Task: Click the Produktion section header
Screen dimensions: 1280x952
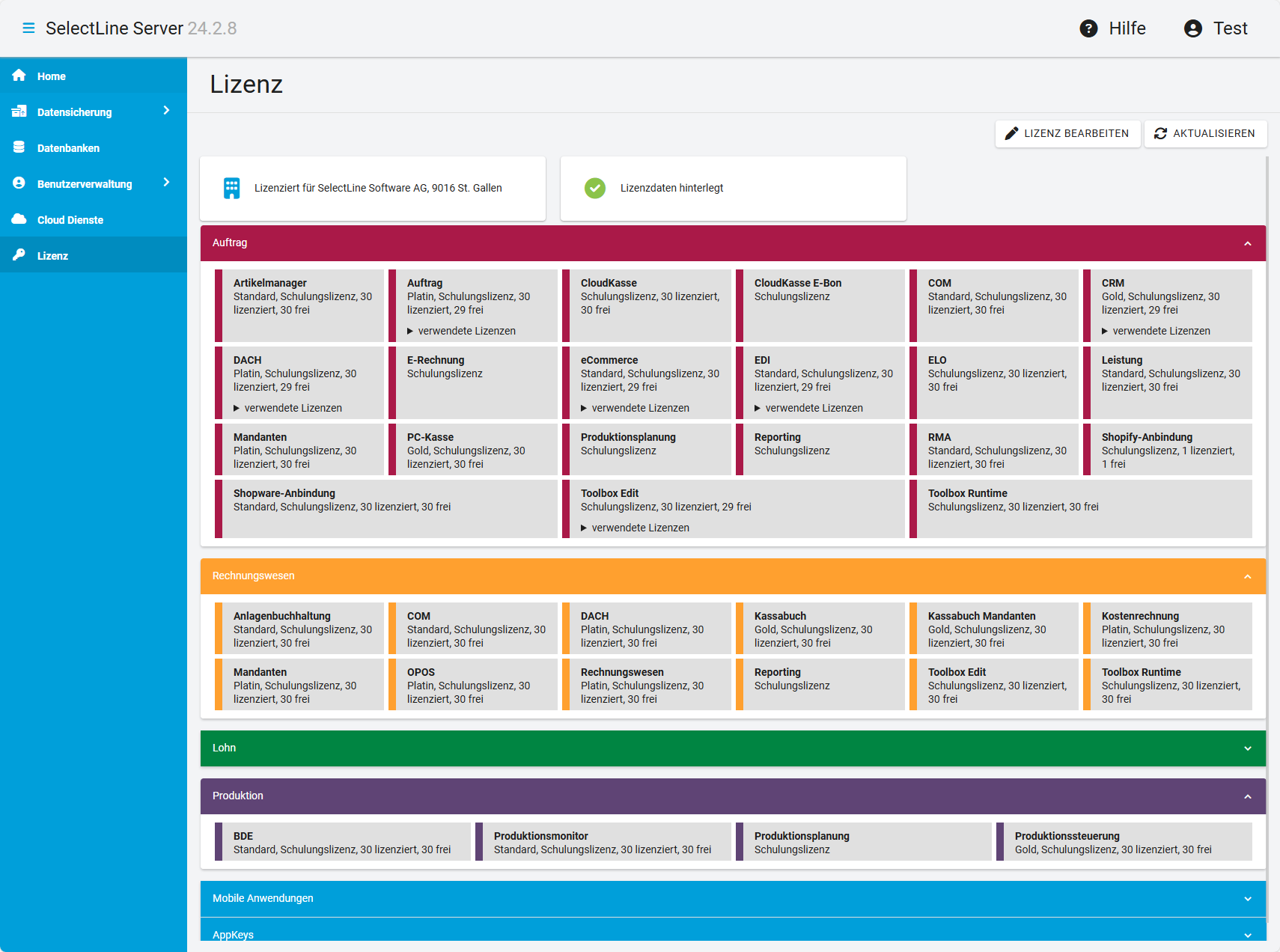Action: 733,796
